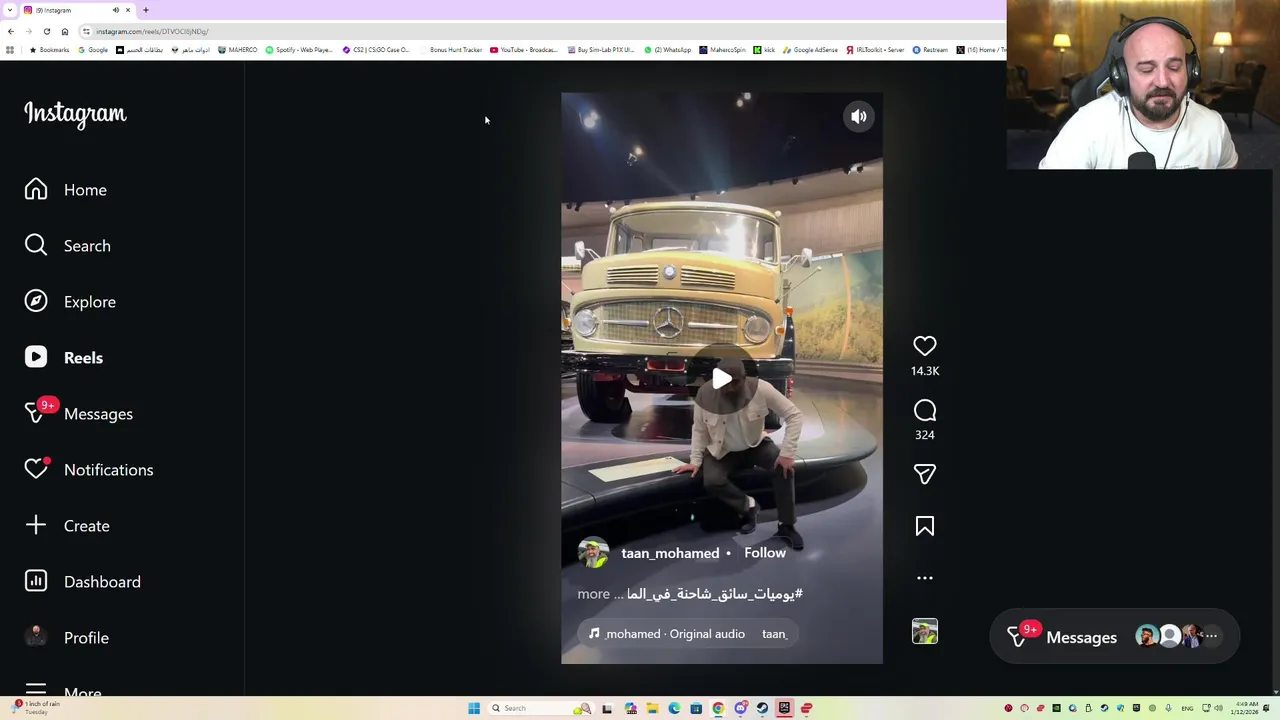The image size is (1280, 720).
Task: Open the Google bookmark
Action: pos(93,50)
